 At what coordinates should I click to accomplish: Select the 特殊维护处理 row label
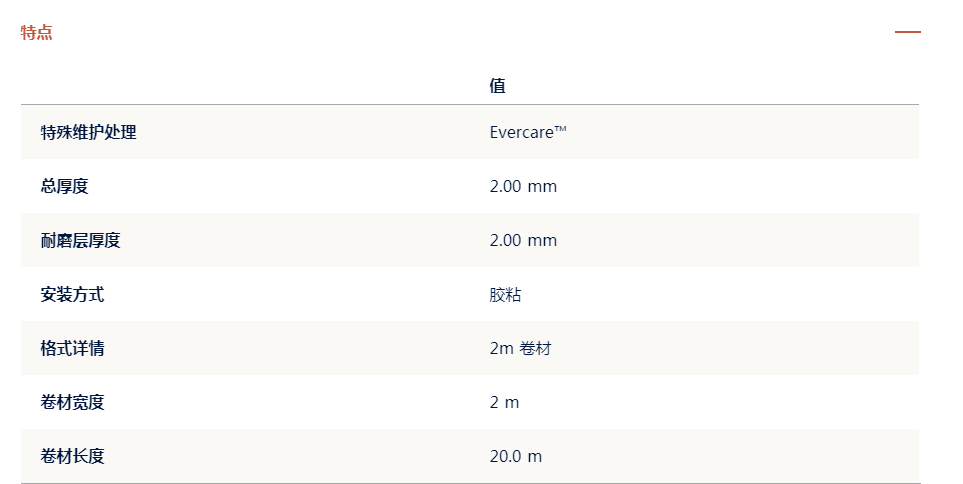tap(88, 132)
